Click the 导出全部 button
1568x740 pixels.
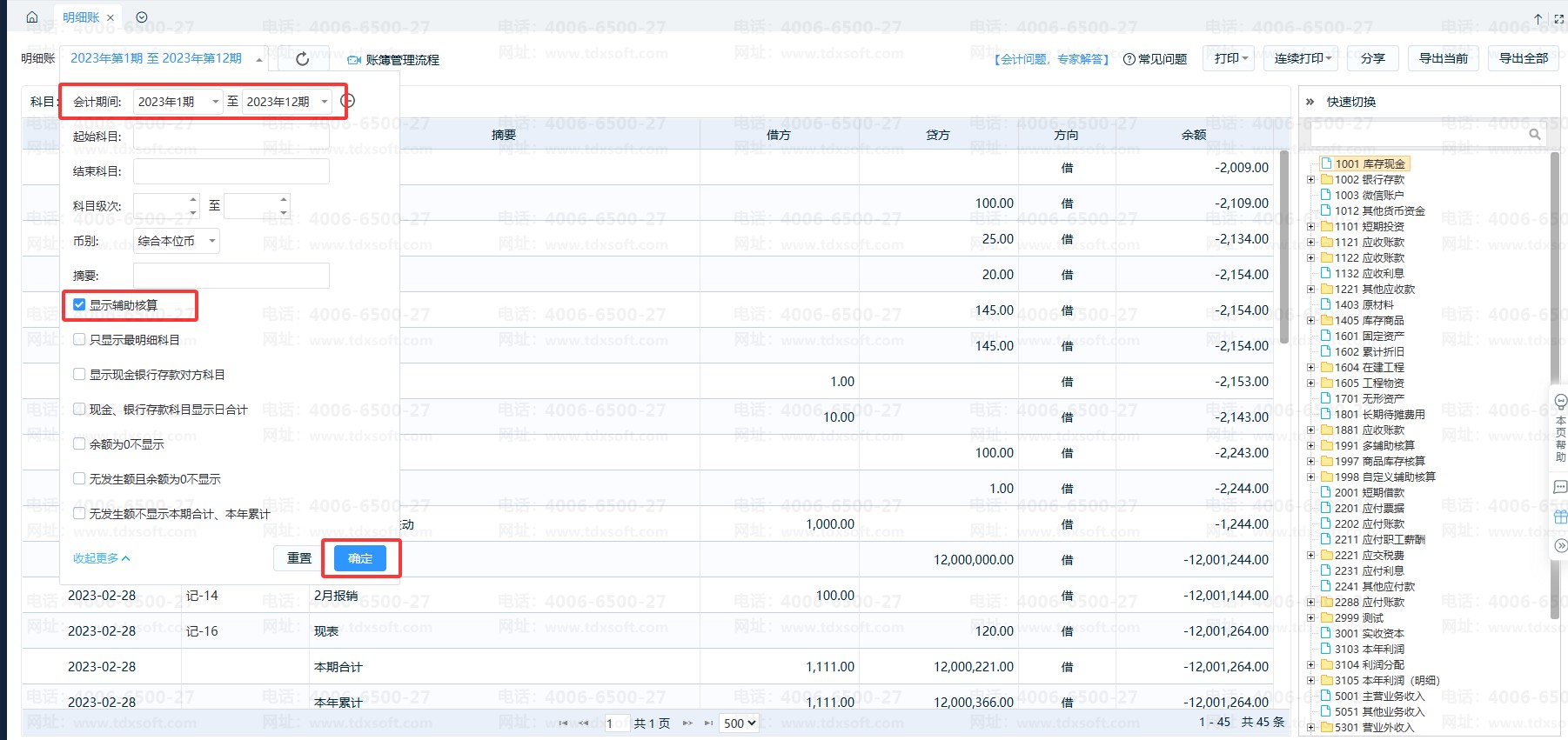click(x=1523, y=58)
